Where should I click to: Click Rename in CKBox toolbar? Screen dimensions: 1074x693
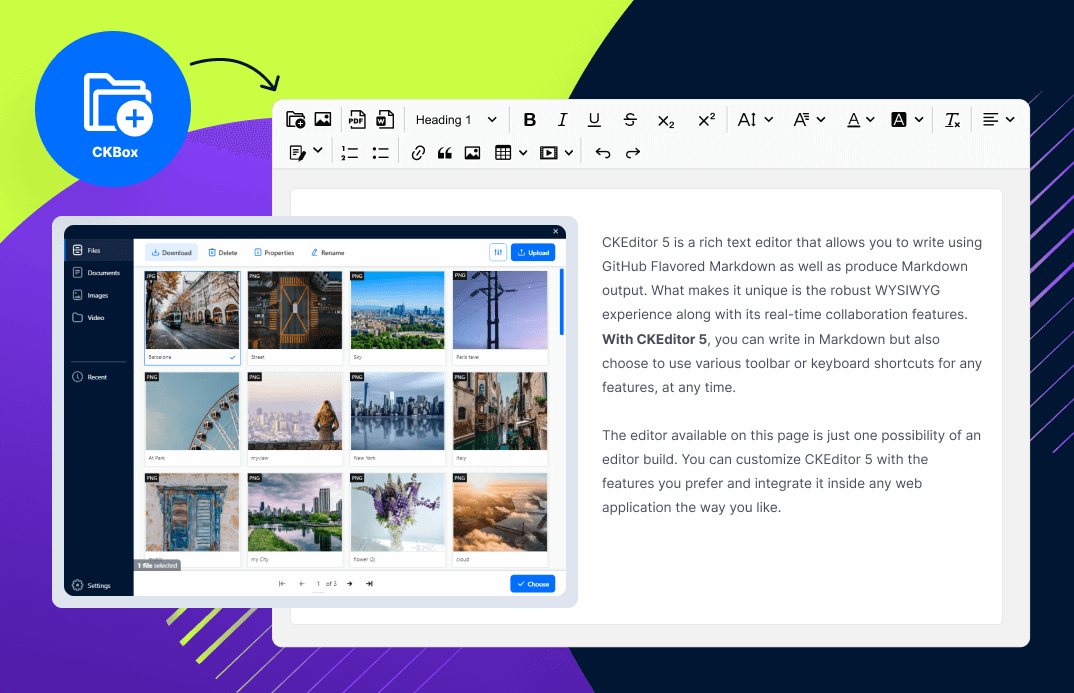(327, 253)
